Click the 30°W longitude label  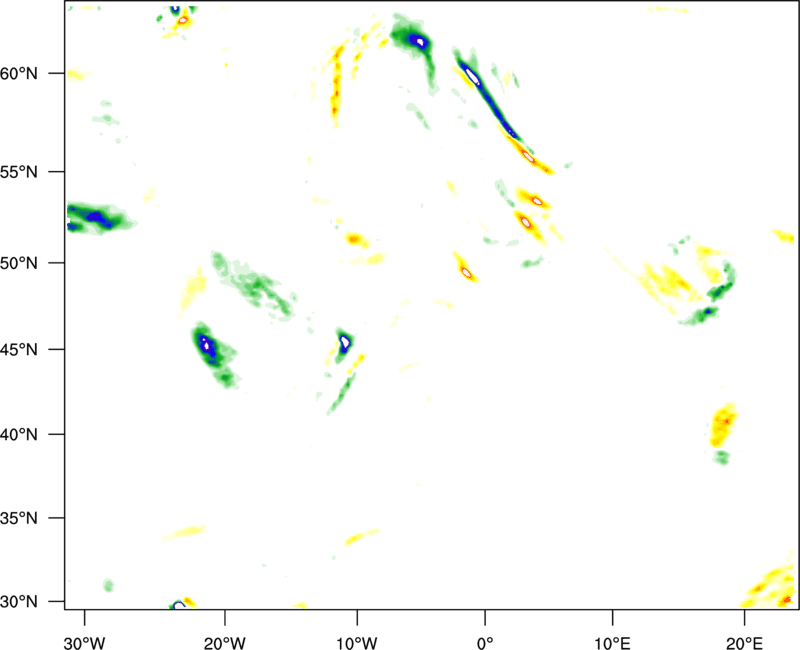[x=84, y=643]
